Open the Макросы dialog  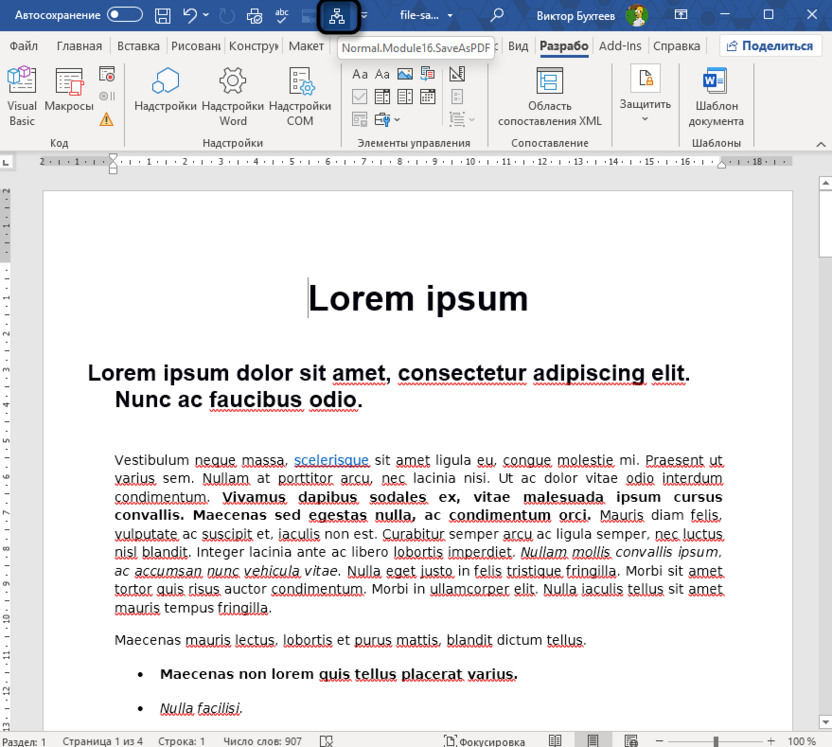click(69, 89)
